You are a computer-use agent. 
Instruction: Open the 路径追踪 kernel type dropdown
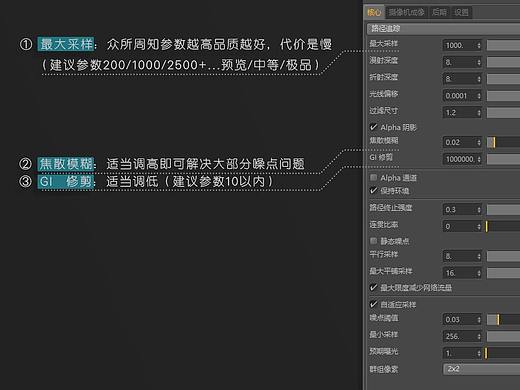[443, 29]
